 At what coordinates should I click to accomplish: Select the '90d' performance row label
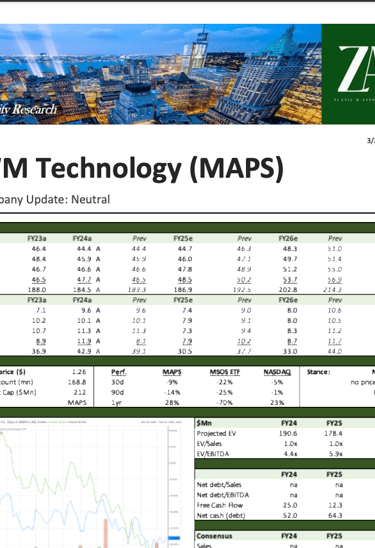117,392
